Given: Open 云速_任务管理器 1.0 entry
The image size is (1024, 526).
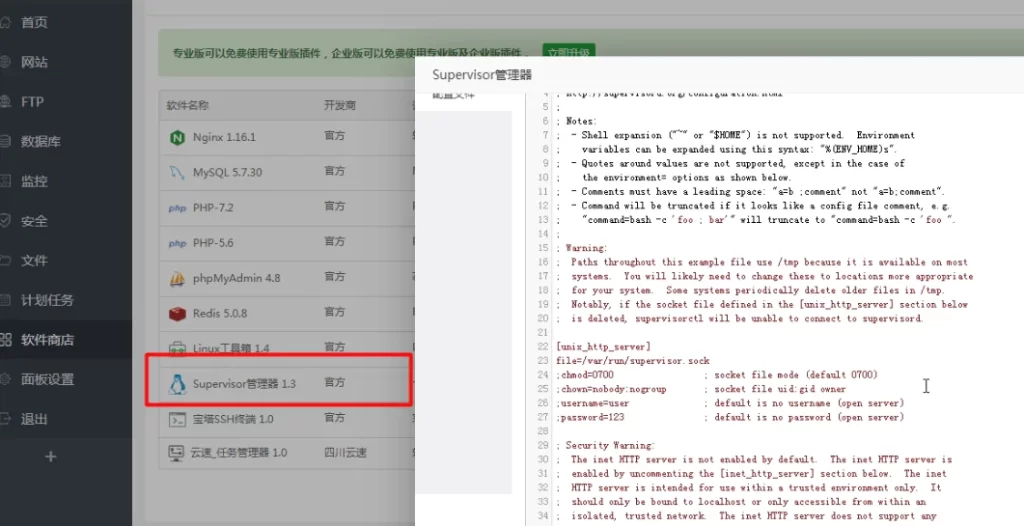Looking at the screenshot, I should click(x=238, y=452).
